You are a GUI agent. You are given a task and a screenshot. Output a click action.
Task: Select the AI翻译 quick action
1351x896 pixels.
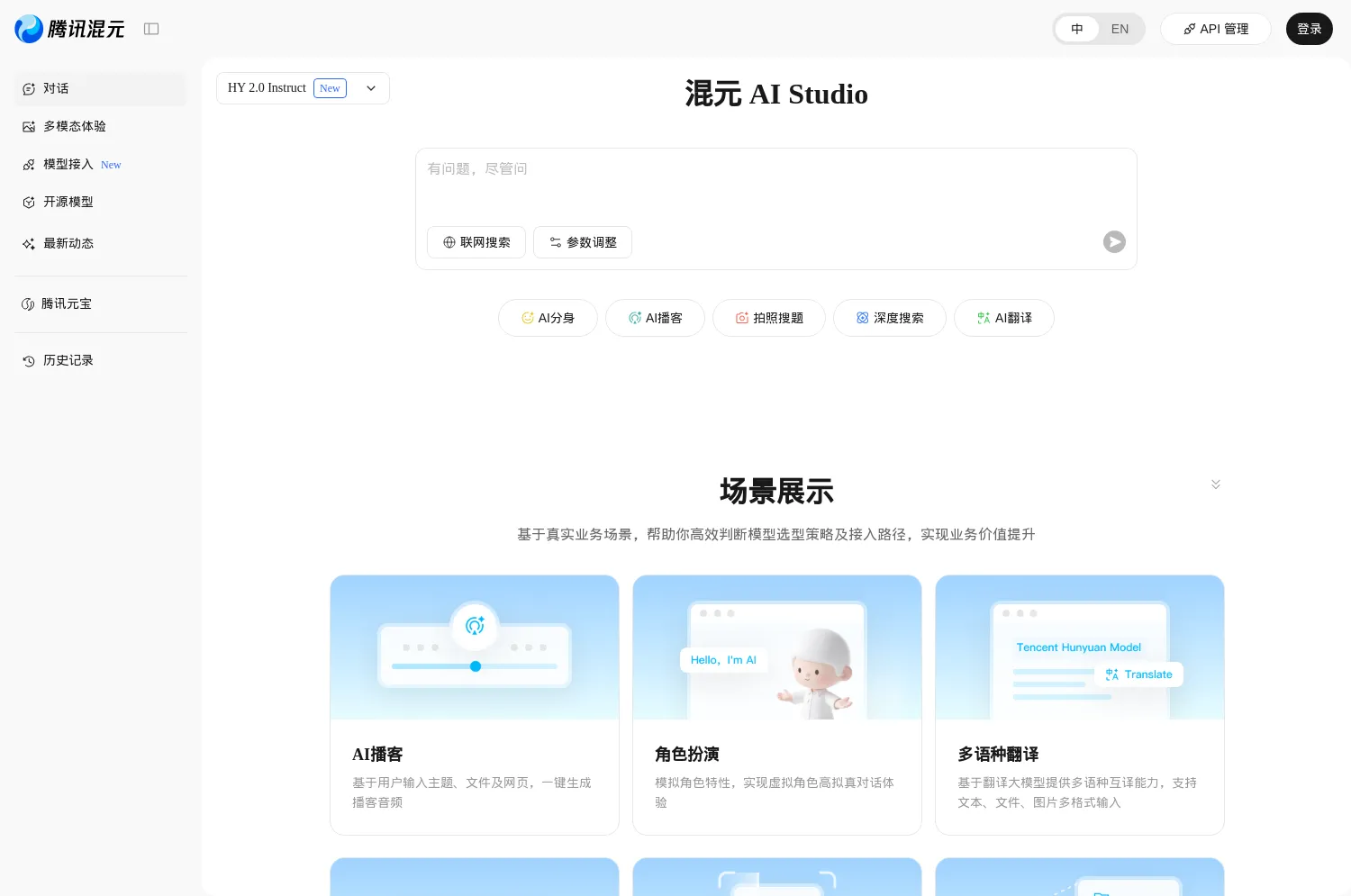tap(1003, 318)
